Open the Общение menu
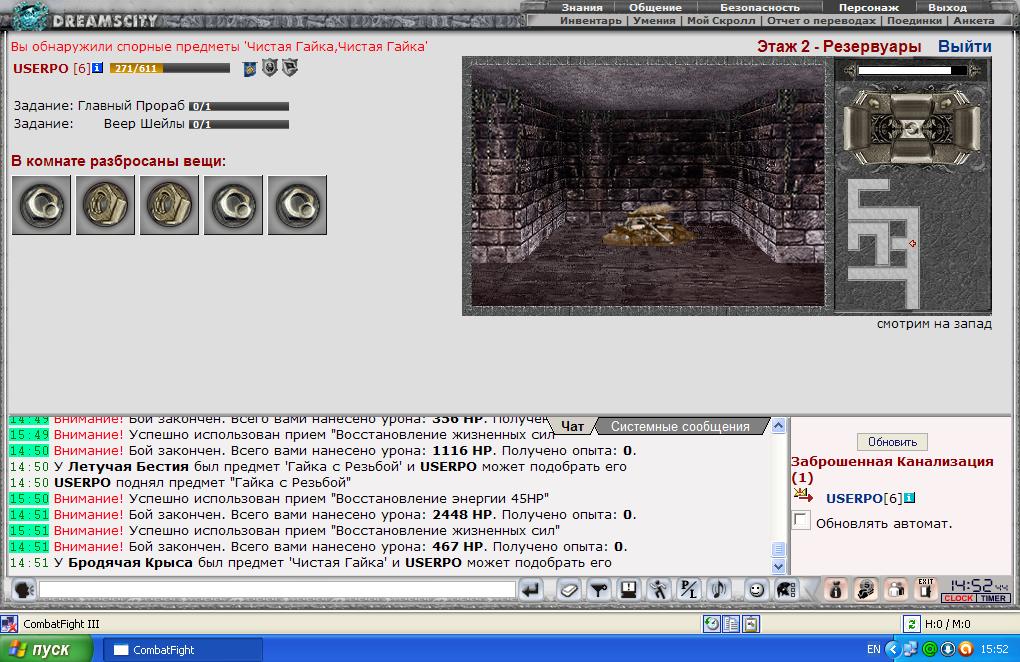Image resolution: width=1020 pixels, height=662 pixels. click(655, 8)
